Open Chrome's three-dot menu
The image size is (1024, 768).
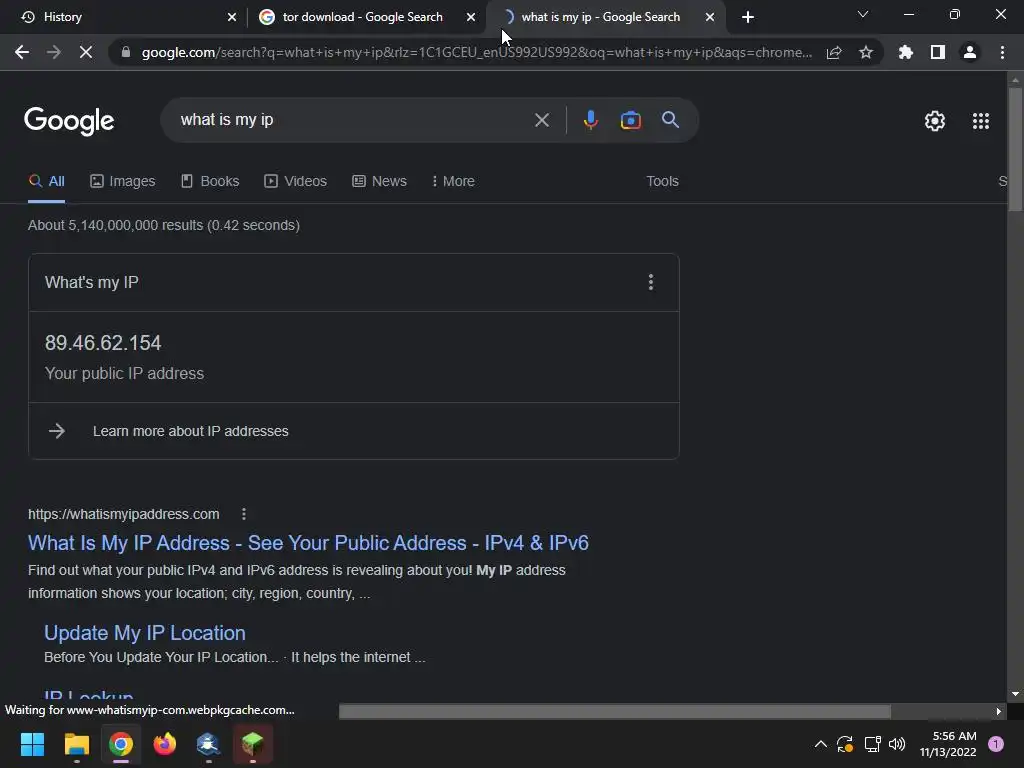click(x=1002, y=52)
